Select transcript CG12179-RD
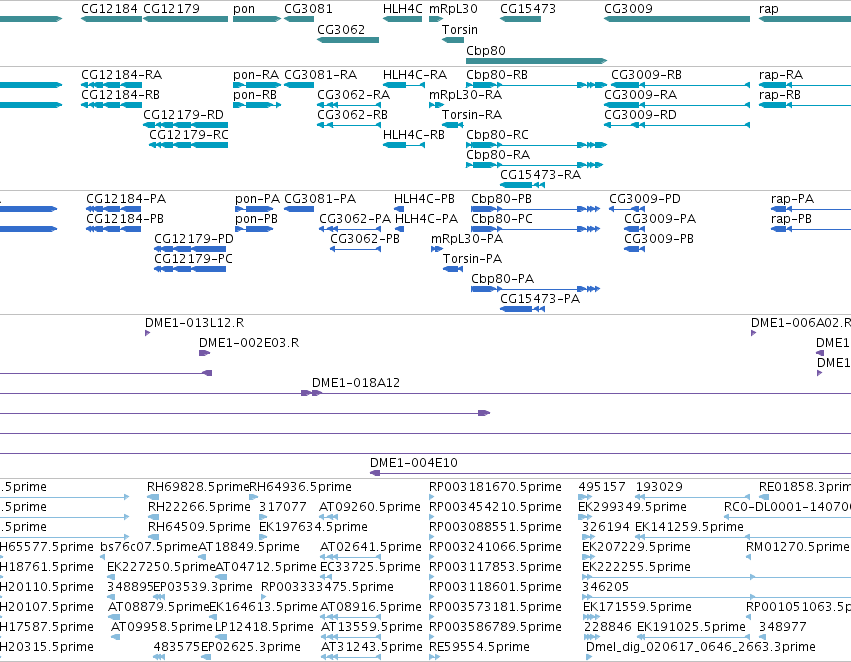This screenshot has height=662, width=851. click(183, 114)
